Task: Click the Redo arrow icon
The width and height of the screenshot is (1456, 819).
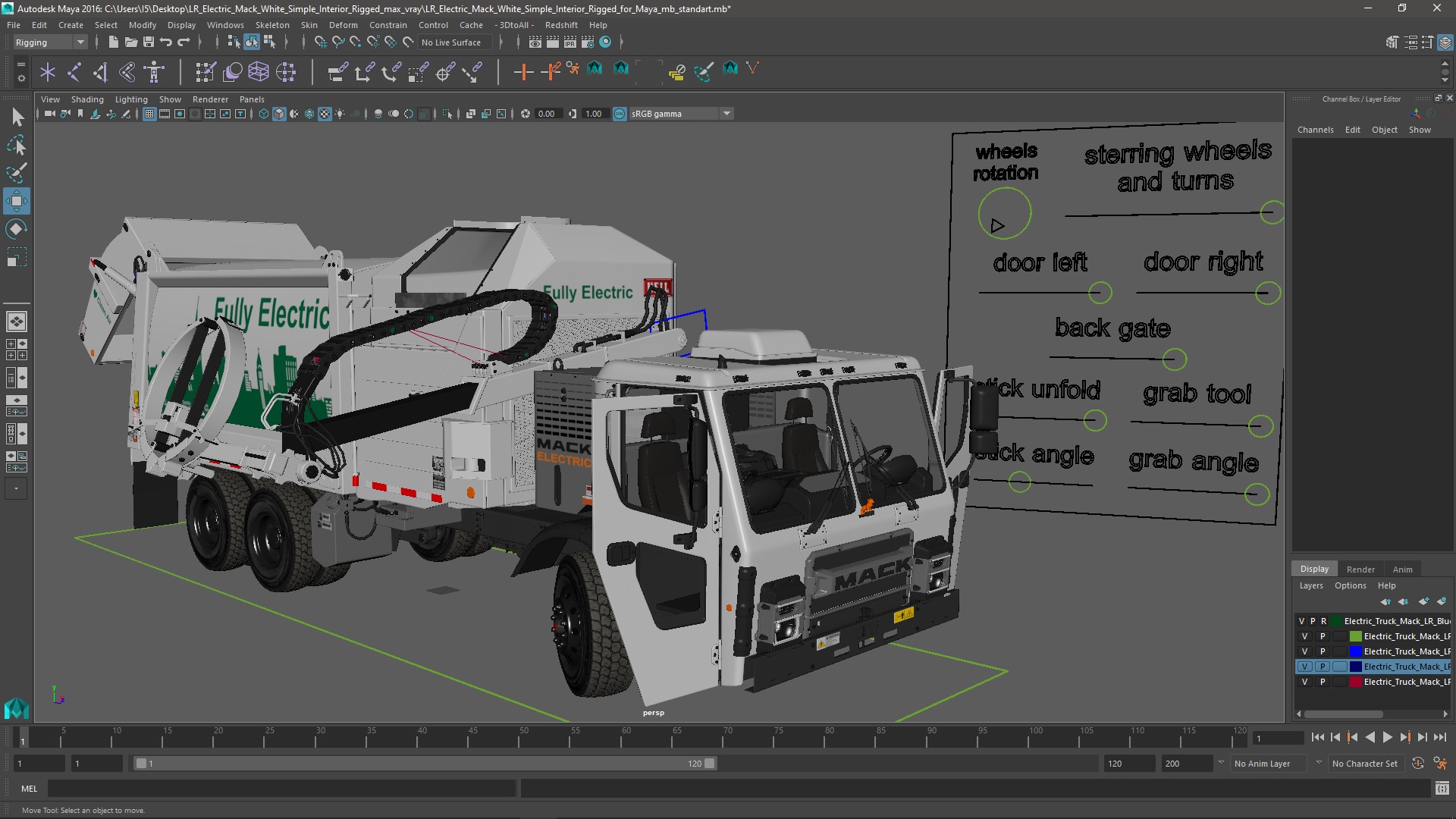Action: 184,42
